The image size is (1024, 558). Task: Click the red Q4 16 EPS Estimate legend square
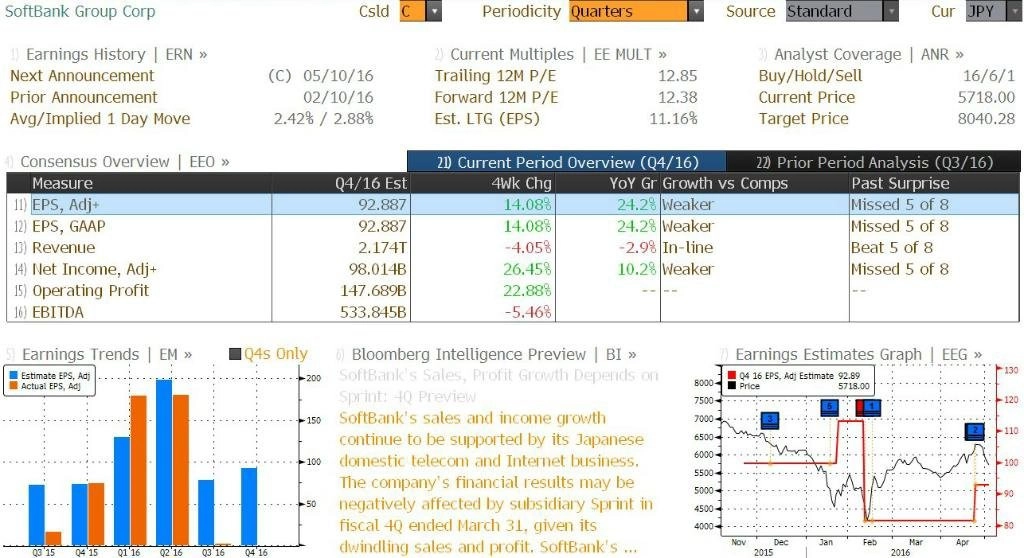pyautogui.click(x=732, y=376)
